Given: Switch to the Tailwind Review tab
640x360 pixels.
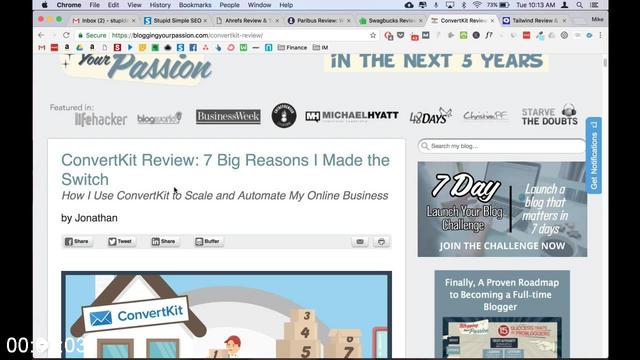Looking at the screenshot, I should 535,20.
